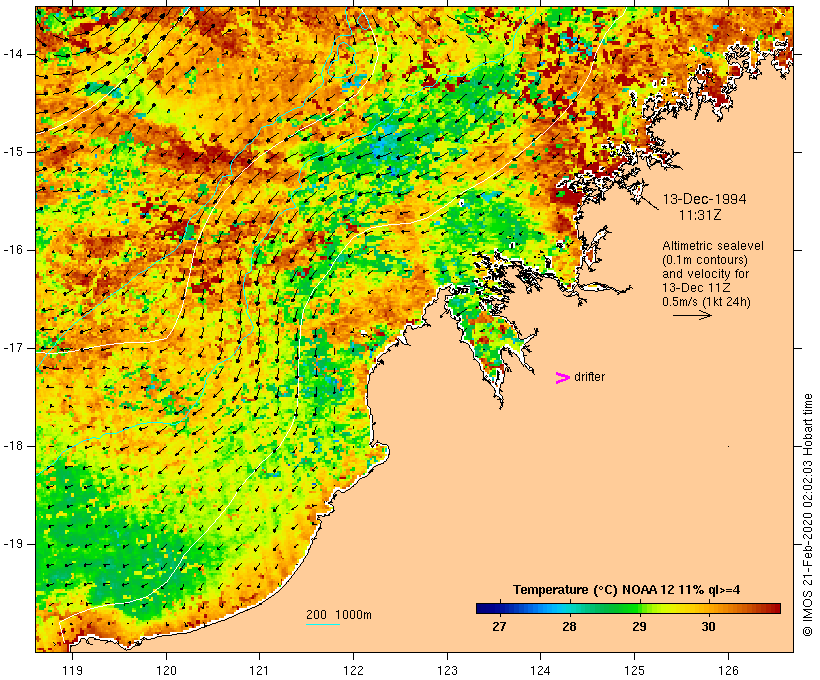Click the latitude axis label '-18'
Image resolution: width=820 pixels, height=680 pixels.
[14, 446]
